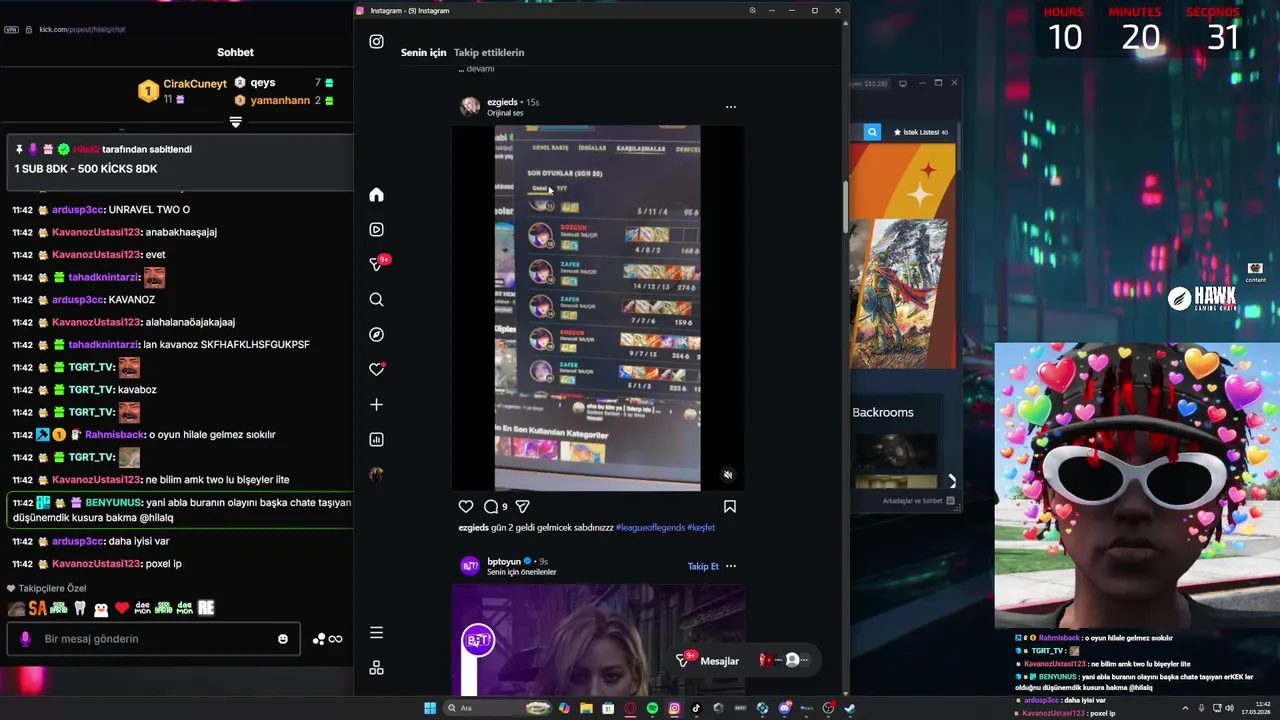The image size is (1280, 720).
Task: Switch to Takip ettiklerin feed tab
Action: coord(489,52)
